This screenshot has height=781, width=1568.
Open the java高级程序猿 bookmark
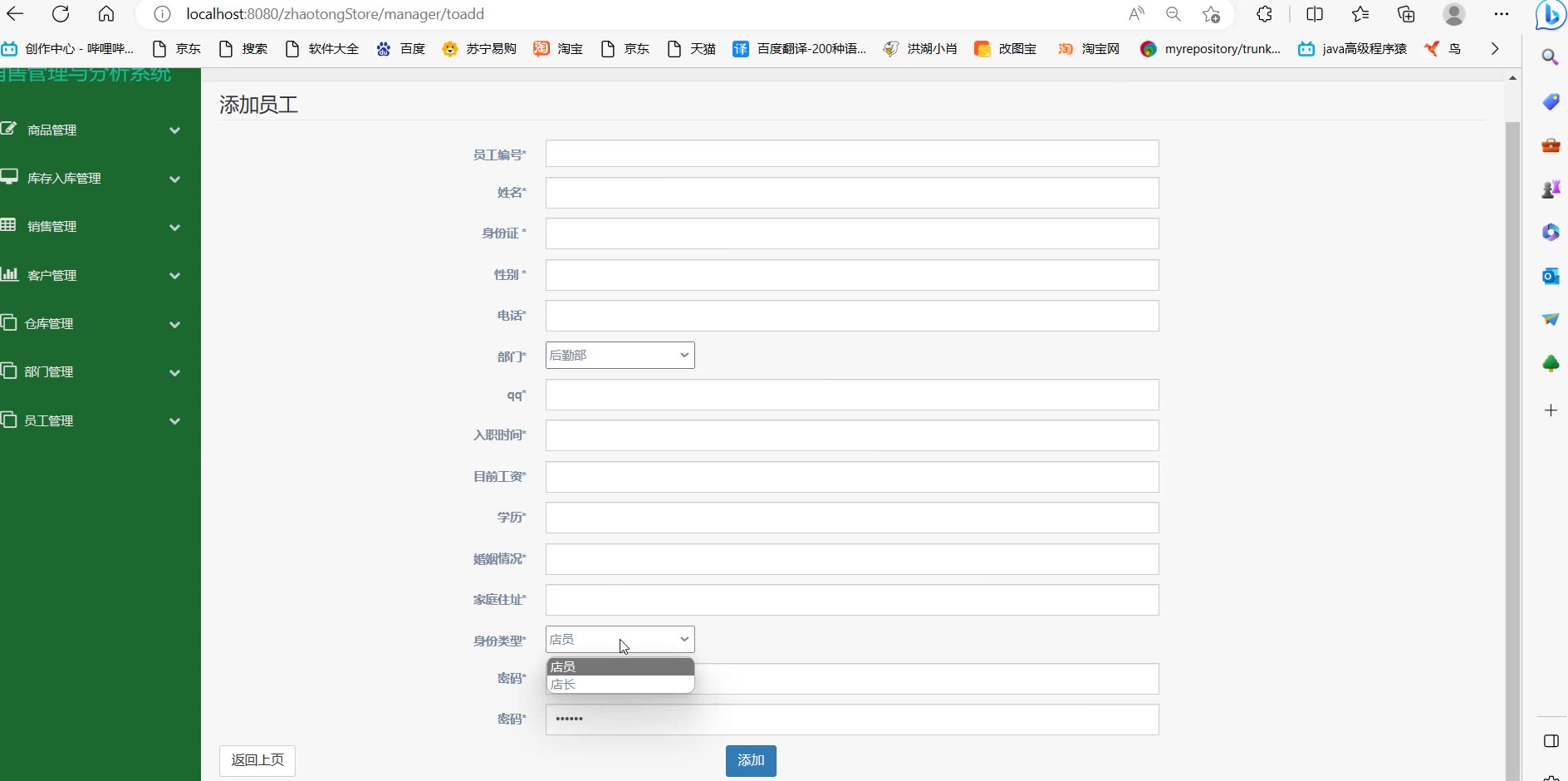(x=1353, y=49)
